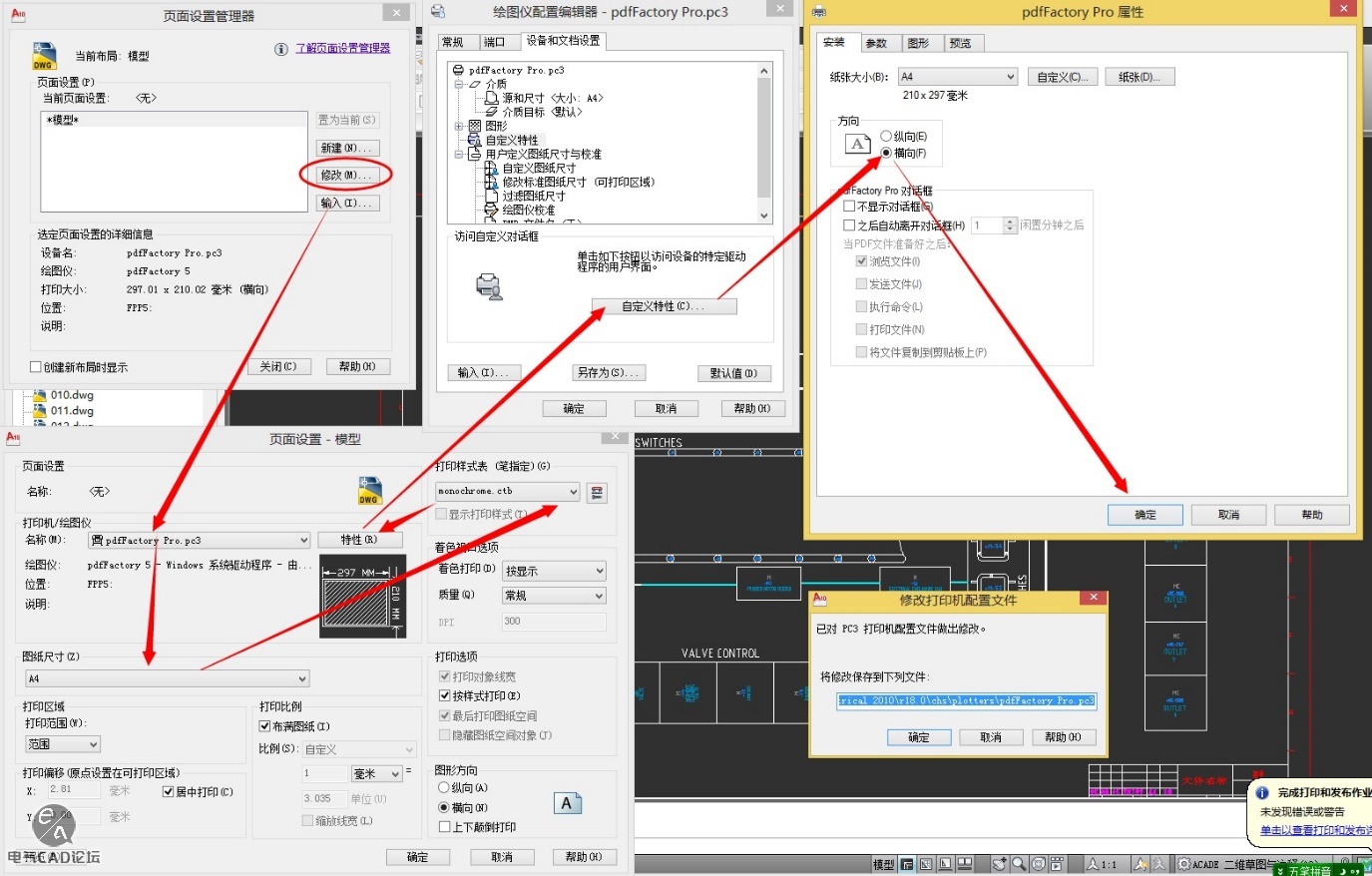Click the landscape A orientation icon in Page Setup
The width and height of the screenshot is (1372, 876).
point(567,803)
